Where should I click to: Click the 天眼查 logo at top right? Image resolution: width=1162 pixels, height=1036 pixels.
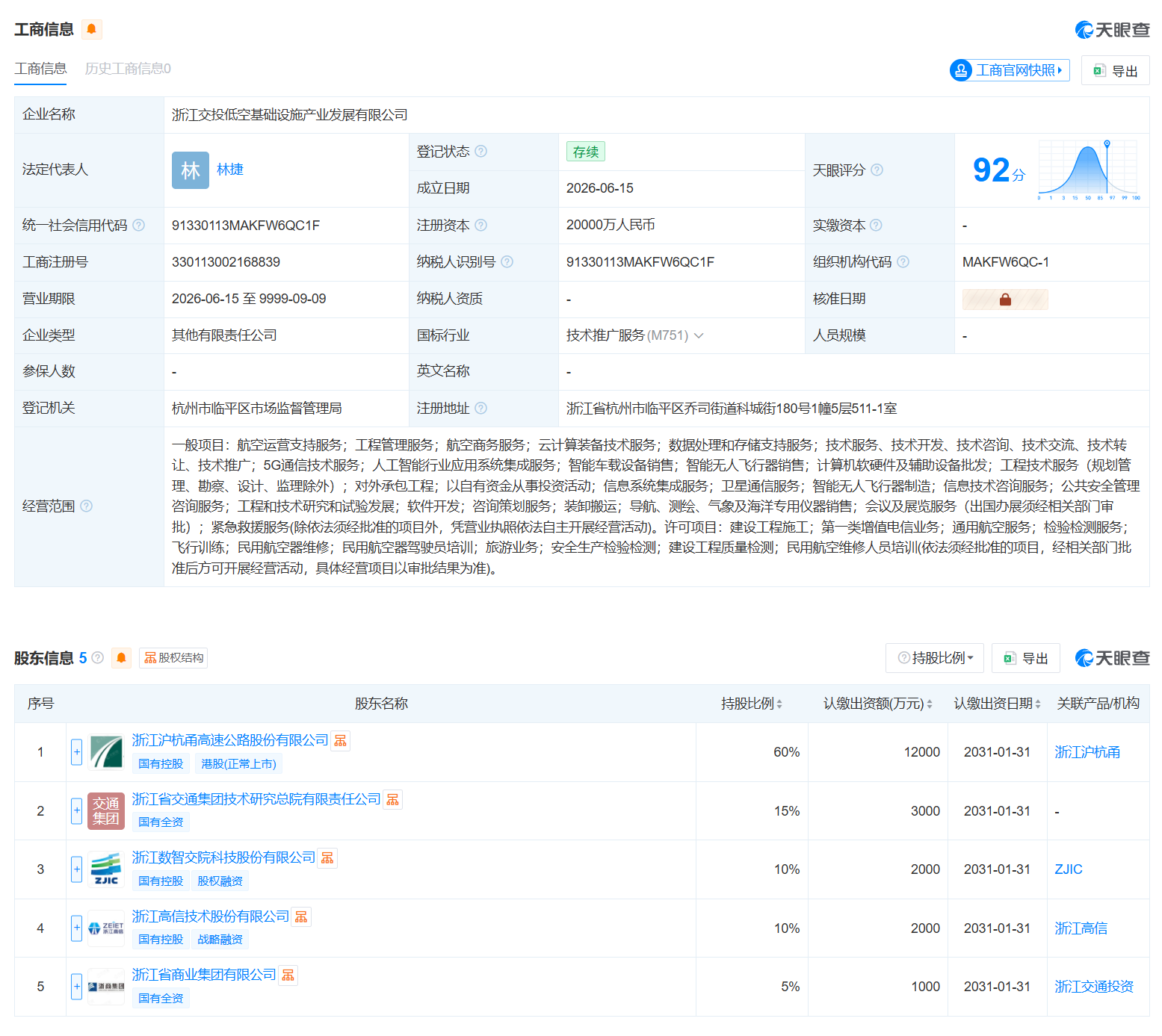1112,30
